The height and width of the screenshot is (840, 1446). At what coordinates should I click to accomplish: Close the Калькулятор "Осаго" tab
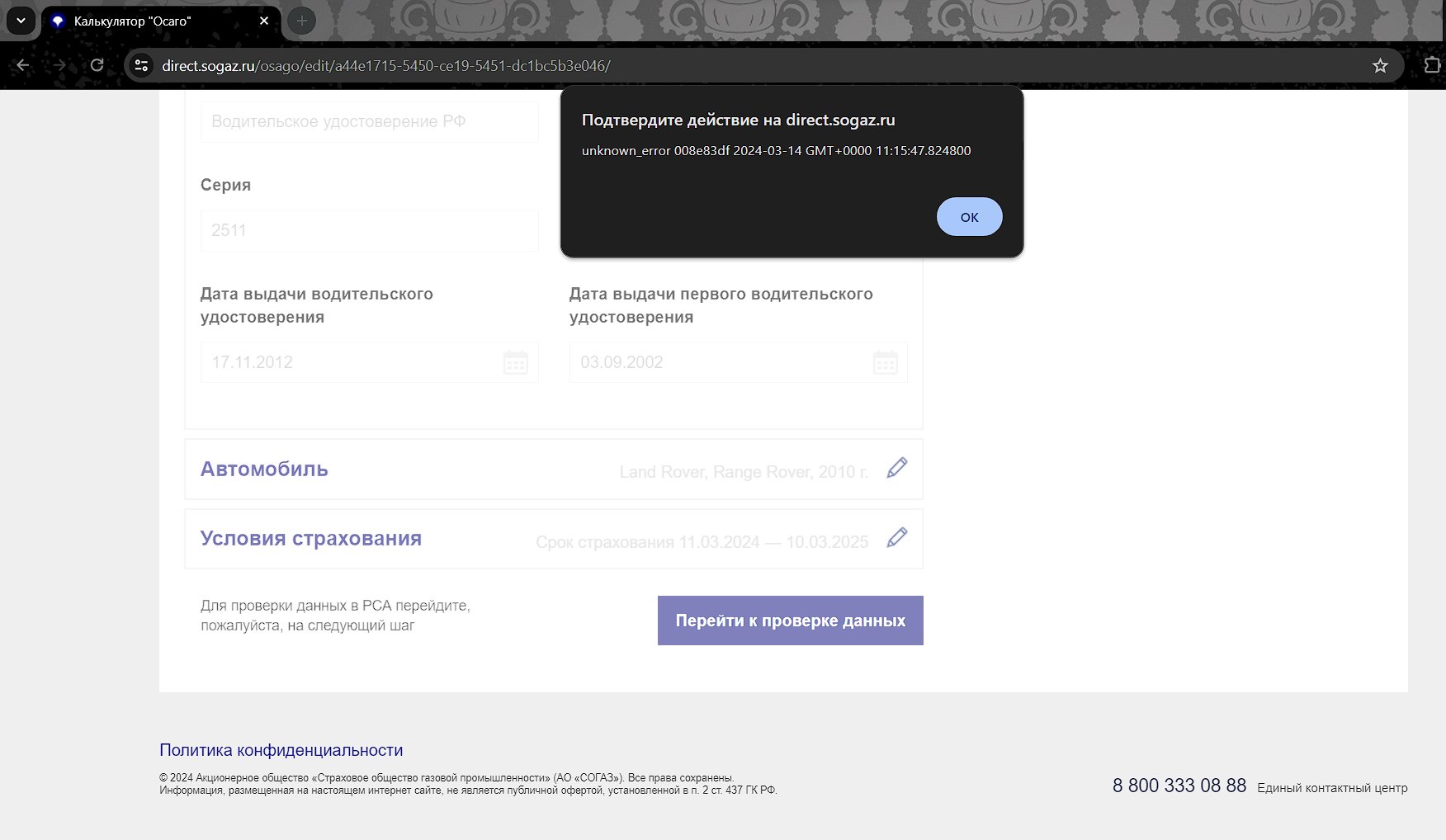click(x=264, y=21)
